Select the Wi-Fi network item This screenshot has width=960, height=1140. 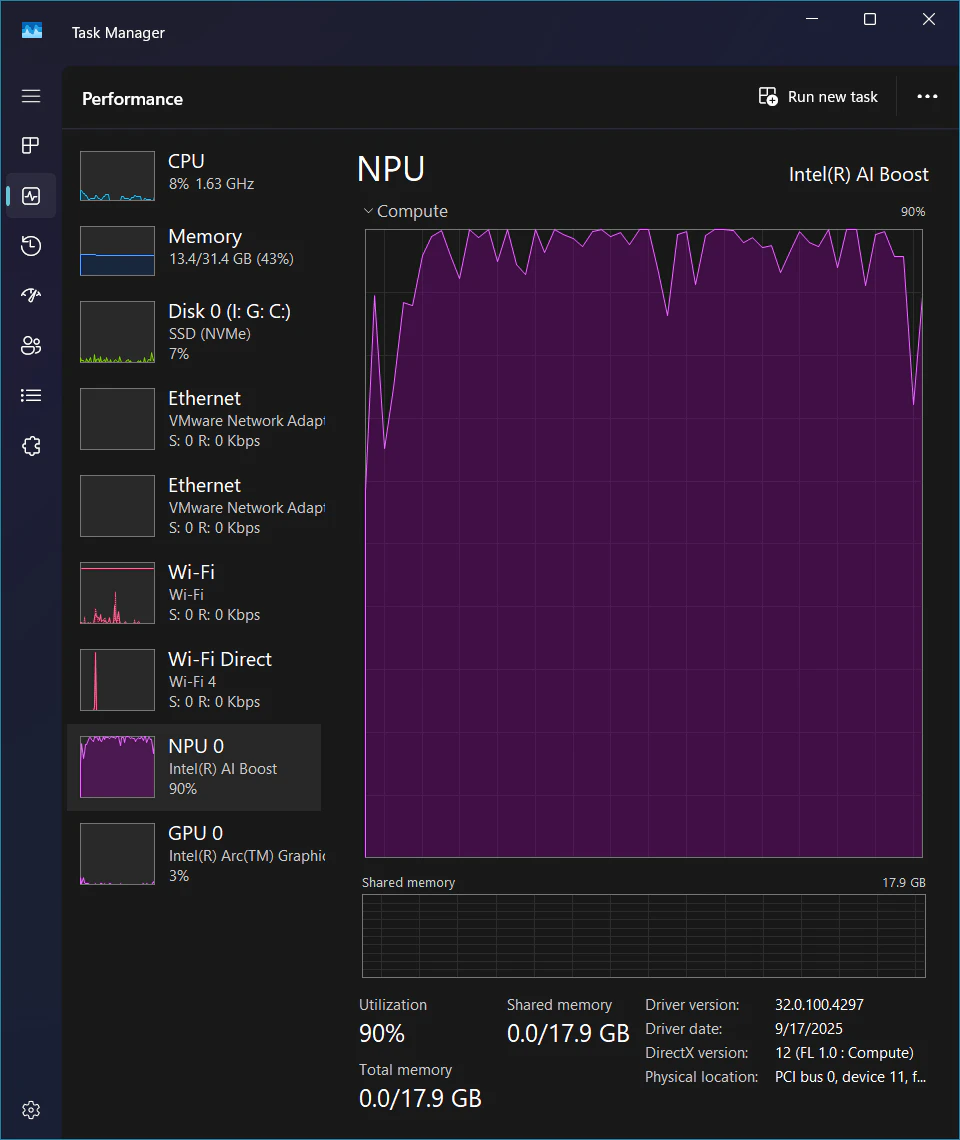click(194, 593)
